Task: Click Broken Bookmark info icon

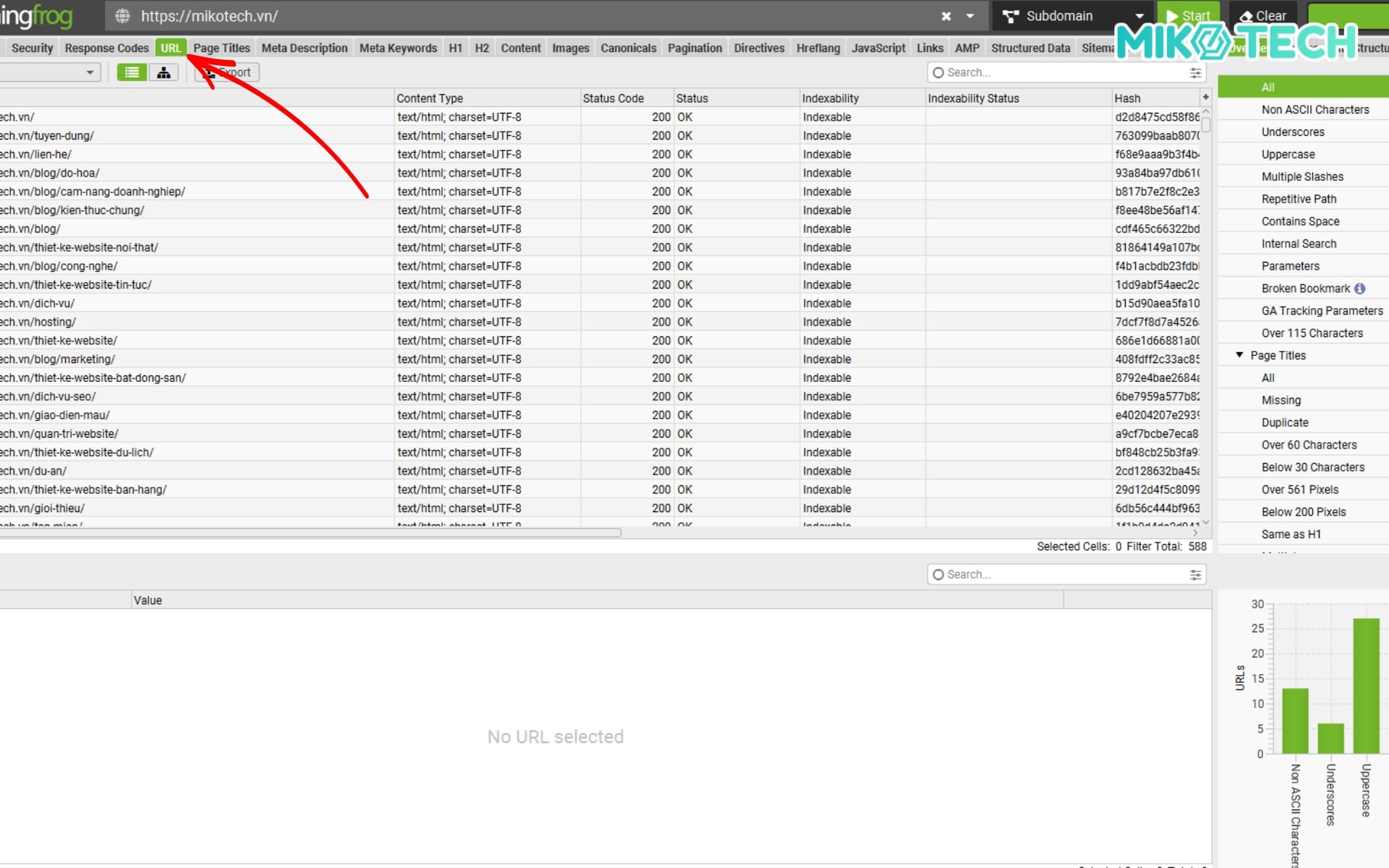Action: click(x=1360, y=289)
